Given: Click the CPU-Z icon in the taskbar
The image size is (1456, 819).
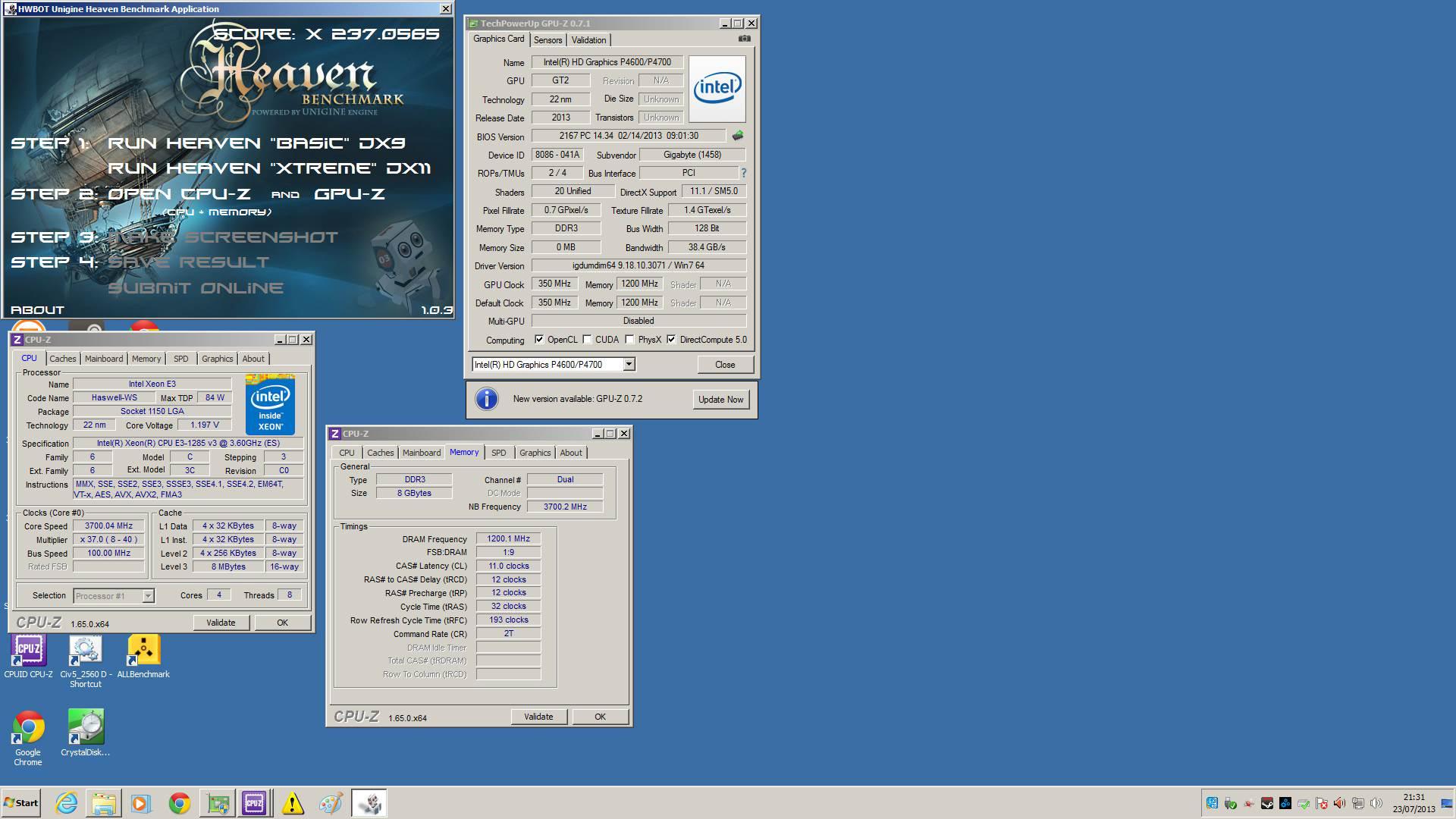Looking at the screenshot, I should pos(254,803).
